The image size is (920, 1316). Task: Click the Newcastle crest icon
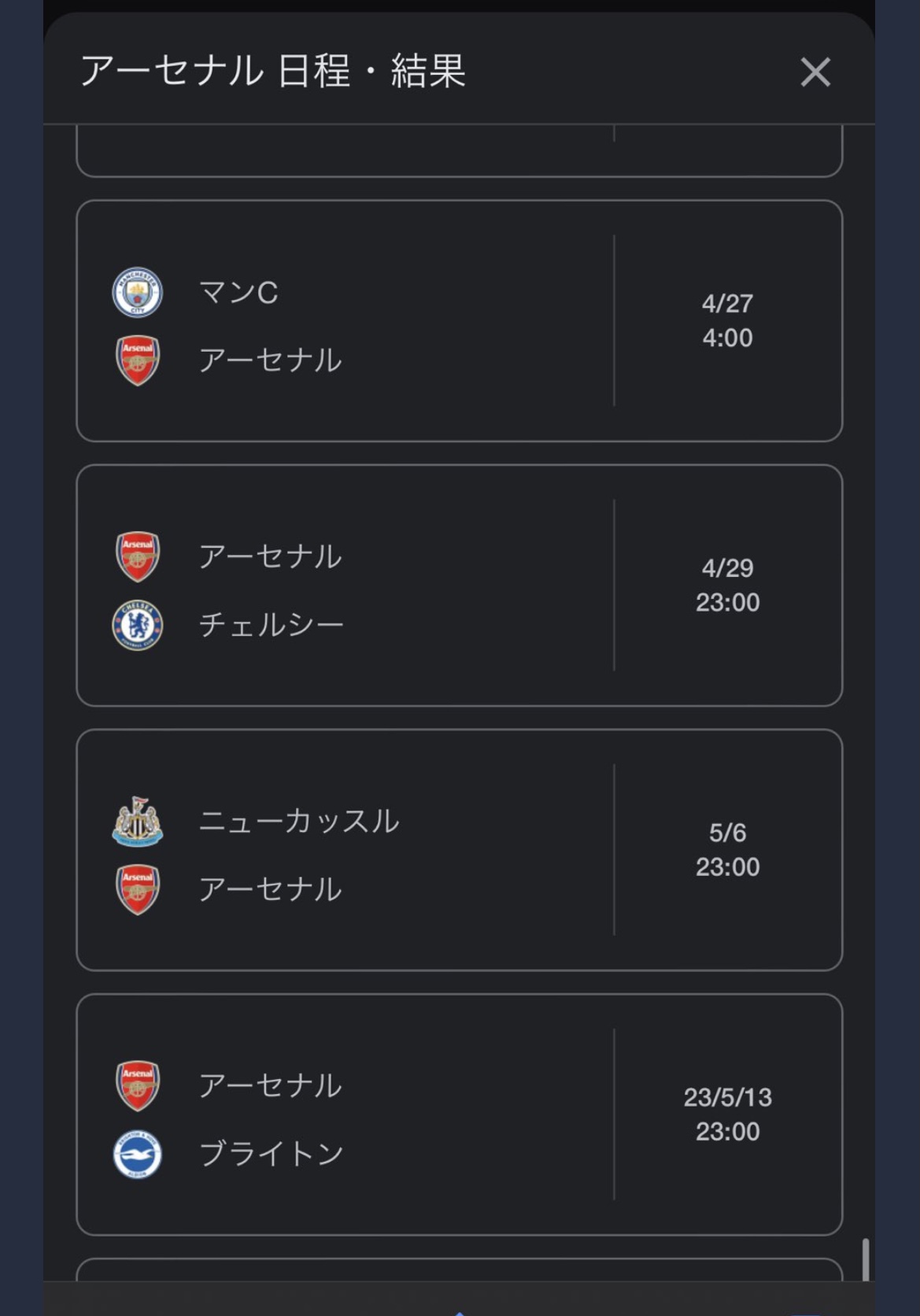click(138, 822)
